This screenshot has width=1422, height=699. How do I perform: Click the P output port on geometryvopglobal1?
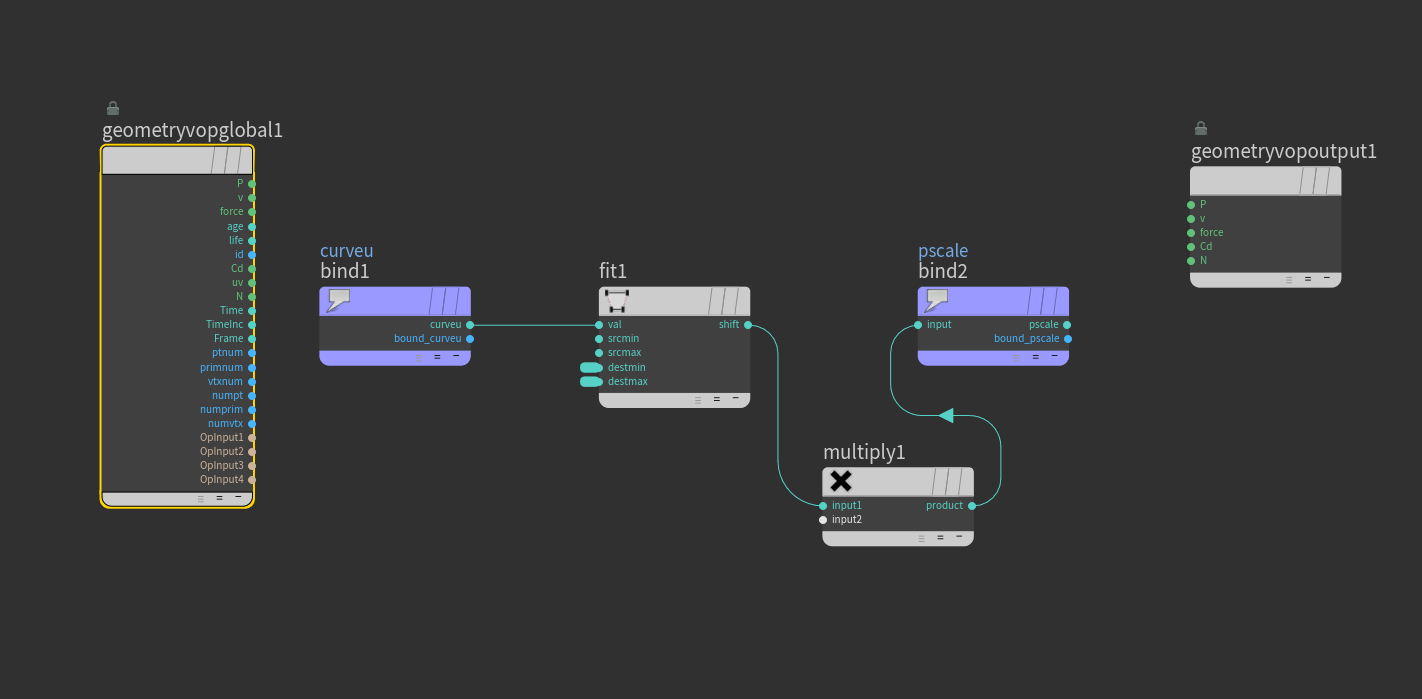252,184
